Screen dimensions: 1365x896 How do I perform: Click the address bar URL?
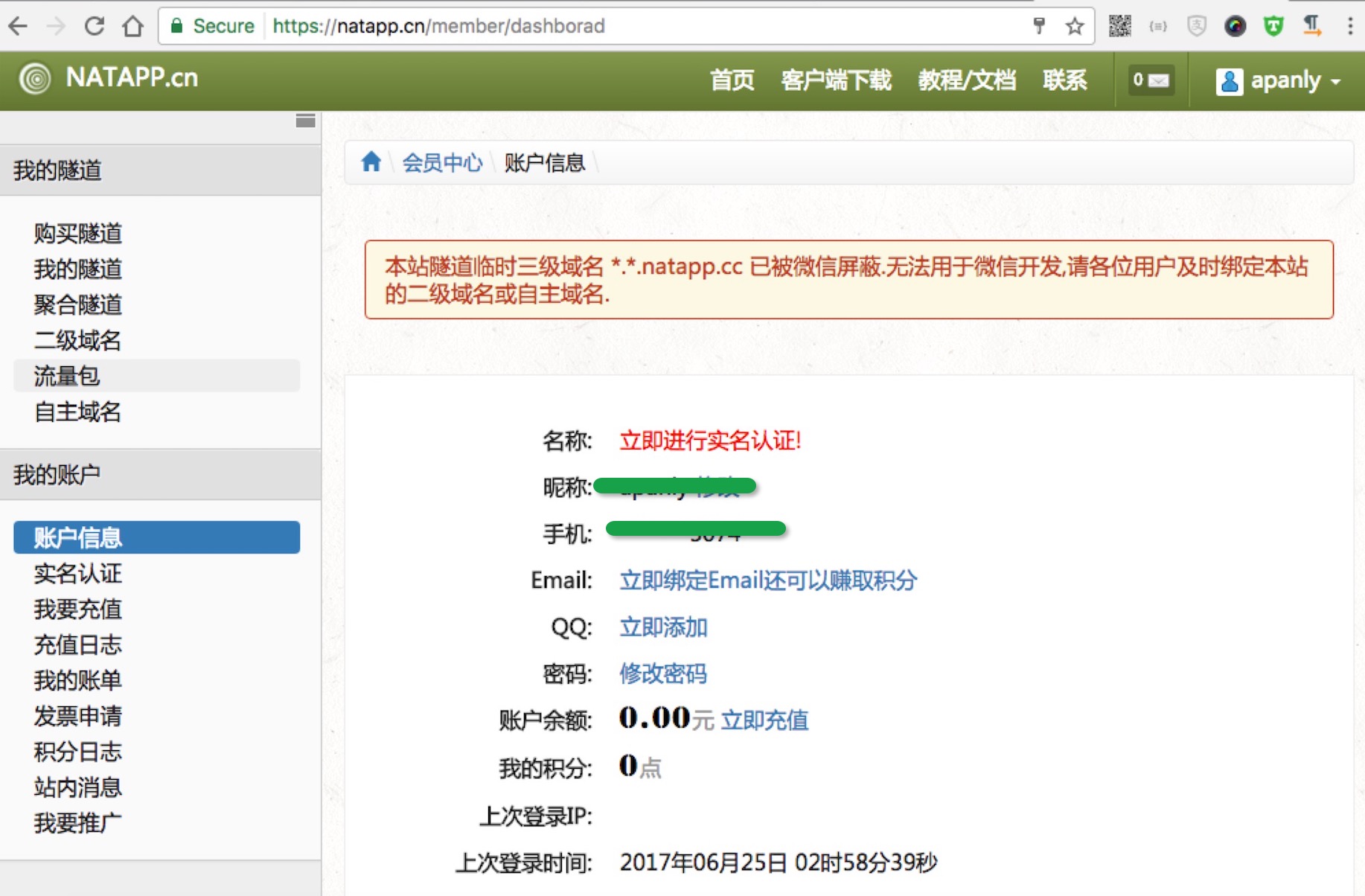pos(439,26)
